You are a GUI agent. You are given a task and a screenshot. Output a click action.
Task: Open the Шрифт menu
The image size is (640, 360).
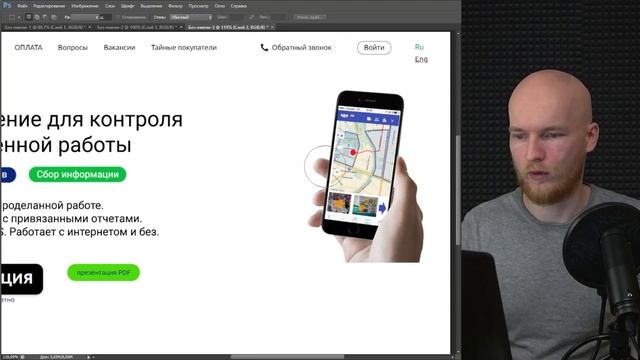click(x=128, y=6)
